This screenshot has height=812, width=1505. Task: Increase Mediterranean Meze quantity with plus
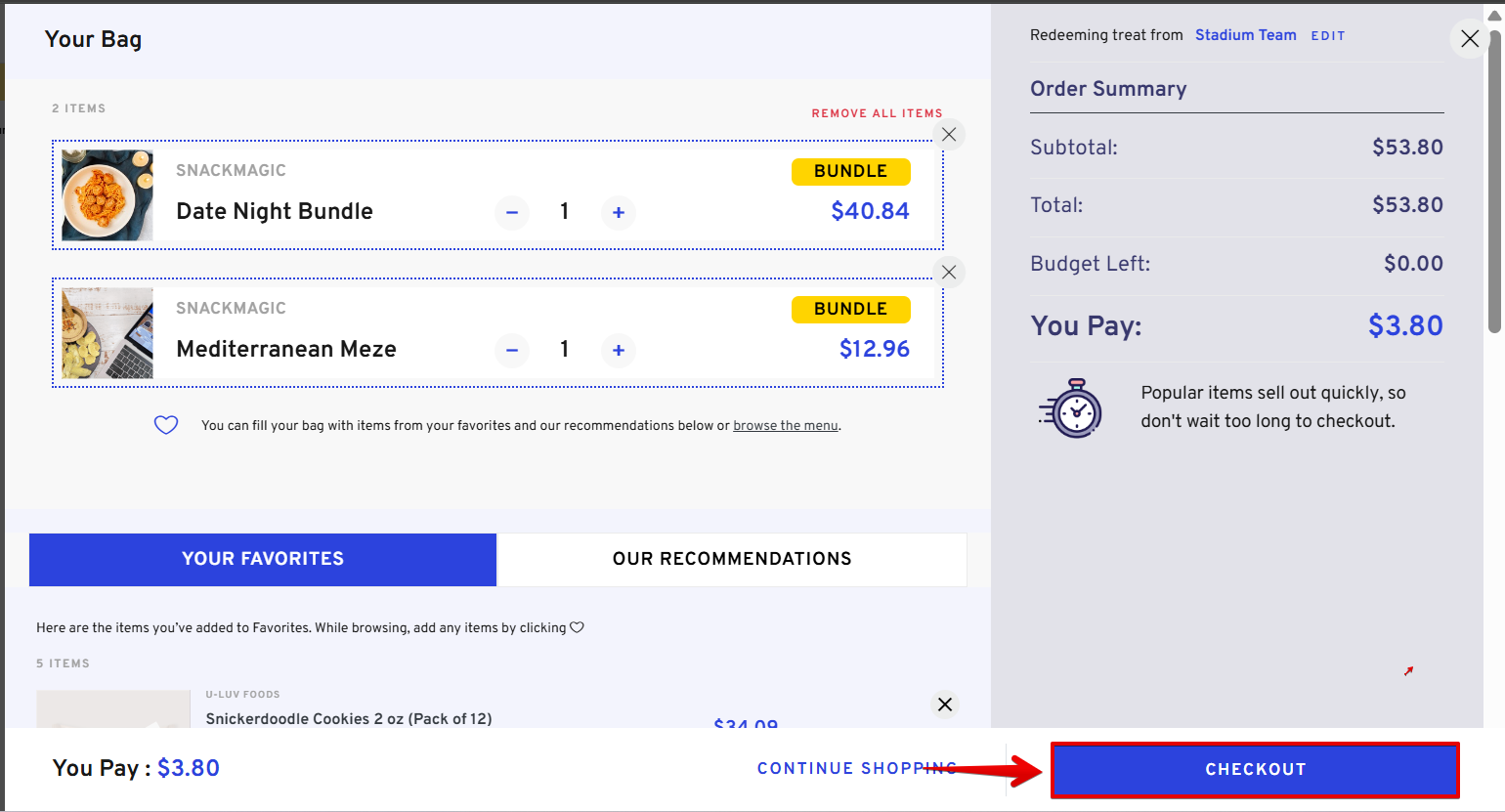(x=619, y=350)
